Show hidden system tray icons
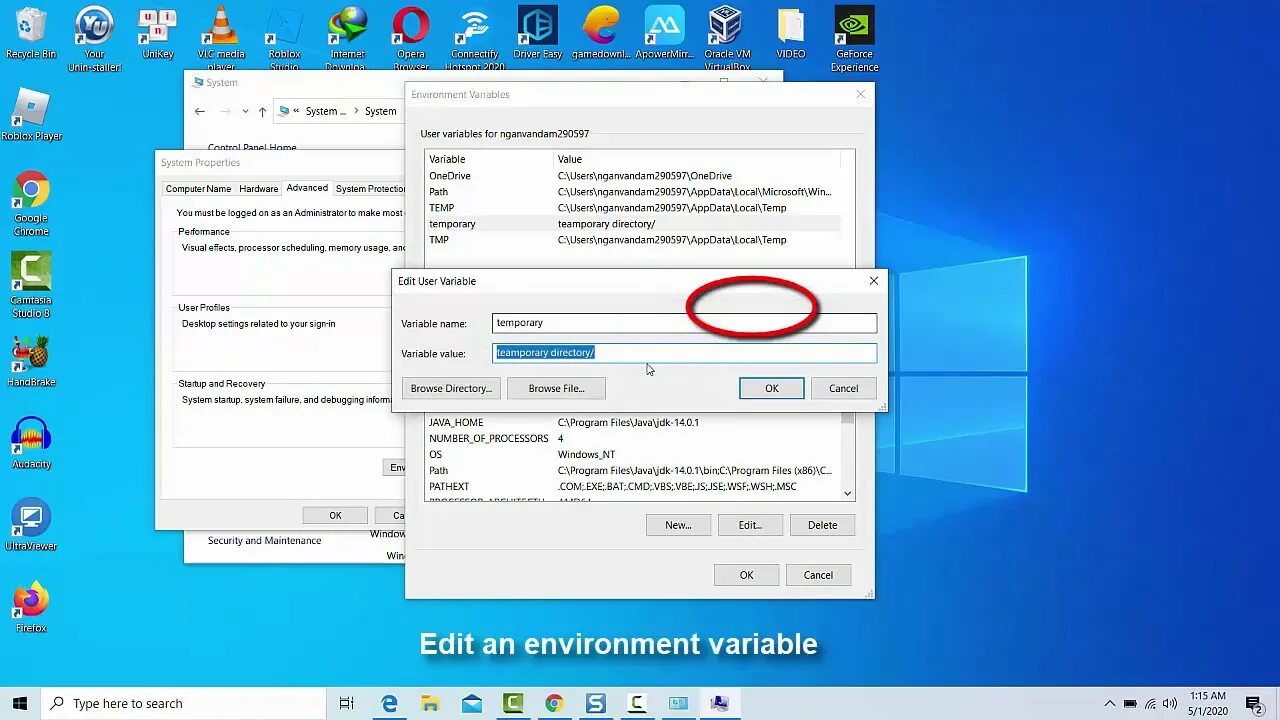The width and height of the screenshot is (1280, 720). coord(1110,703)
